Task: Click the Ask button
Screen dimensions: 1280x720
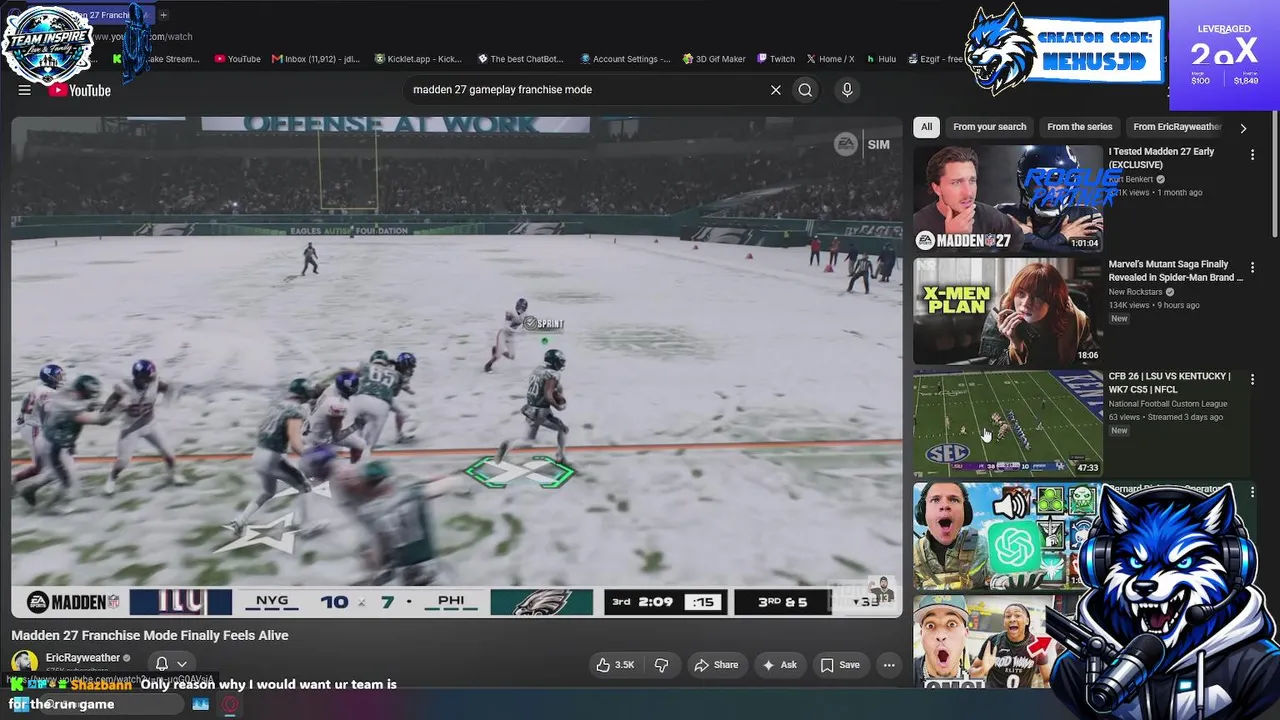Action: pyautogui.click(x=779, y=665)
